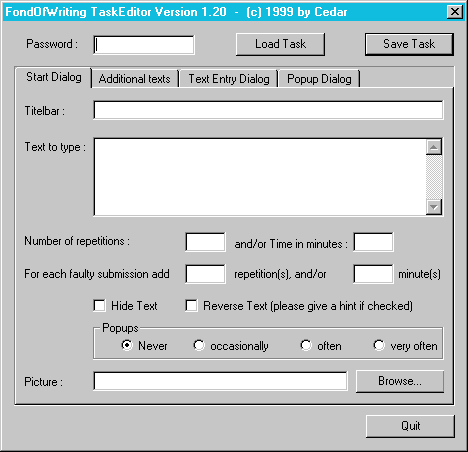
Task: Open the Text Entry Dialog tab
Action: 229,79
